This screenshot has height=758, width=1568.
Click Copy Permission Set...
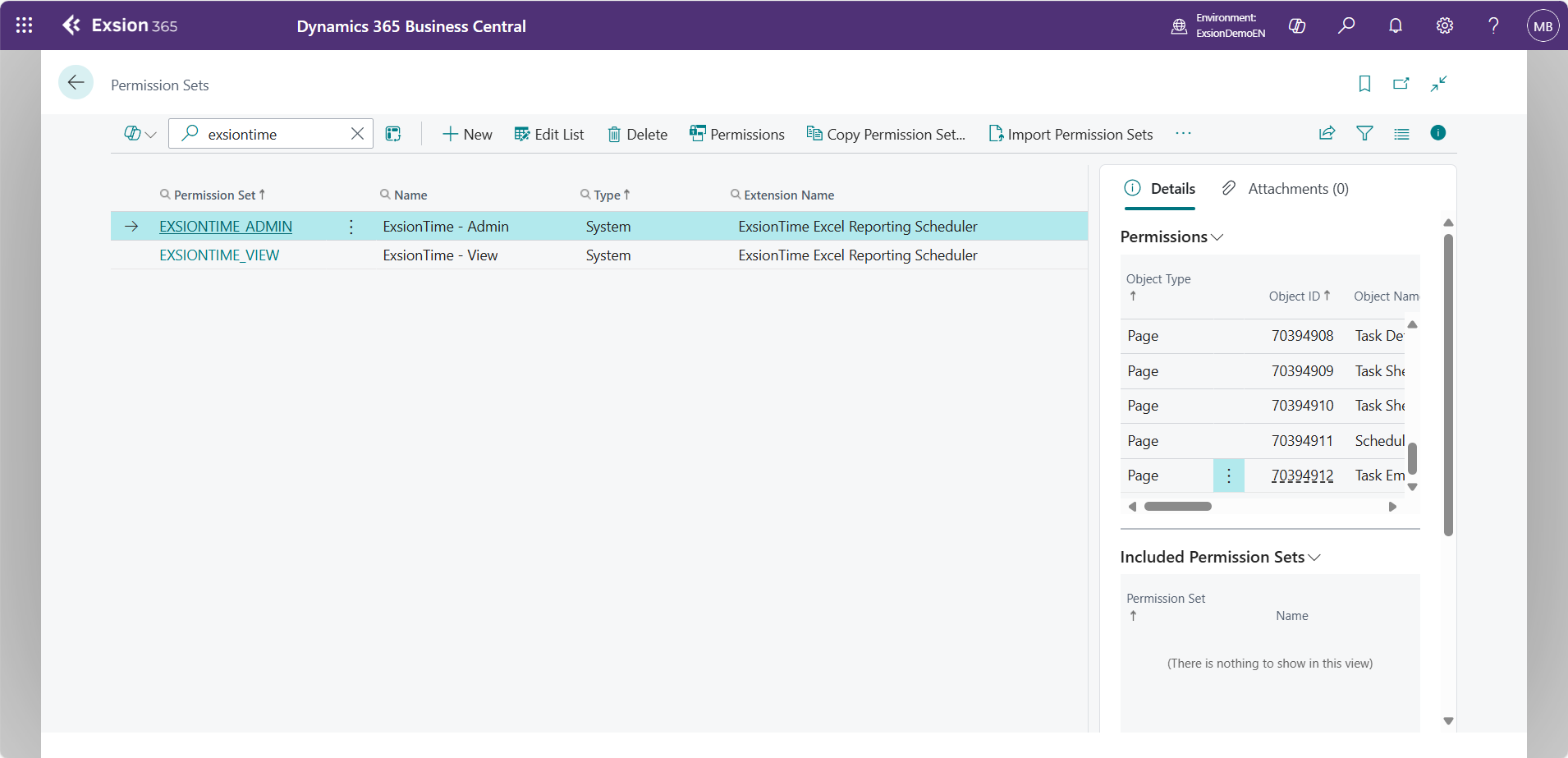pos(886,134)
